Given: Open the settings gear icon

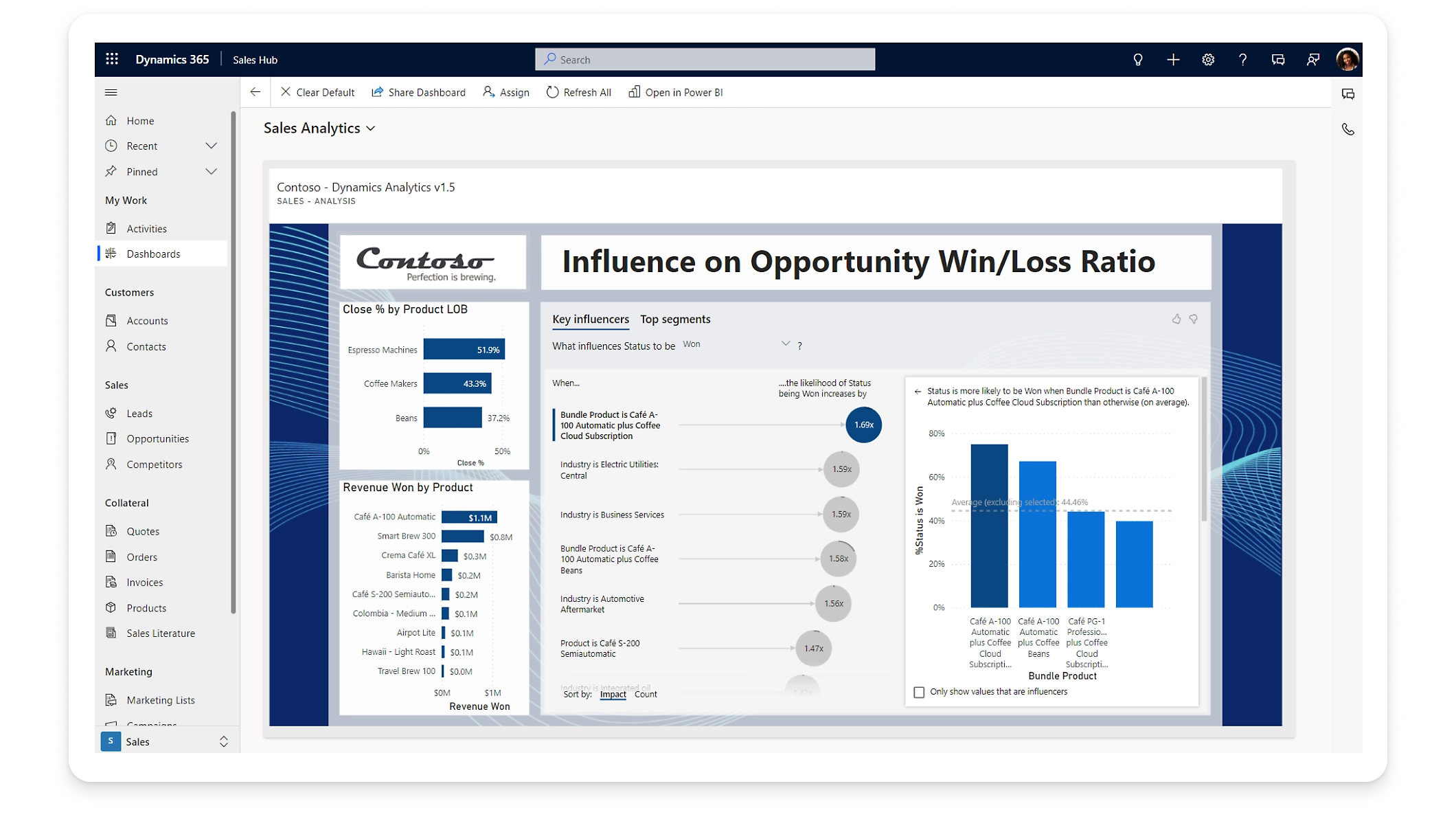Looking at the screenshot, I should click(1208, 60).
